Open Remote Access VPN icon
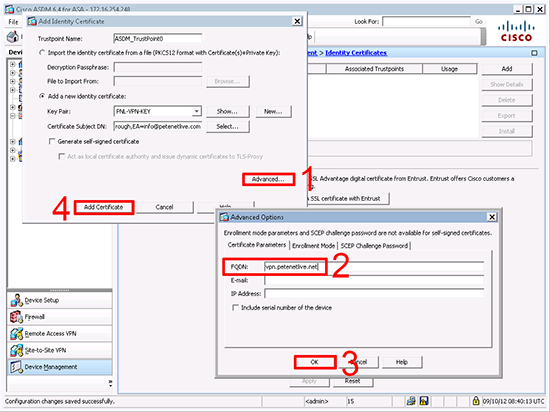 [16, 333]
